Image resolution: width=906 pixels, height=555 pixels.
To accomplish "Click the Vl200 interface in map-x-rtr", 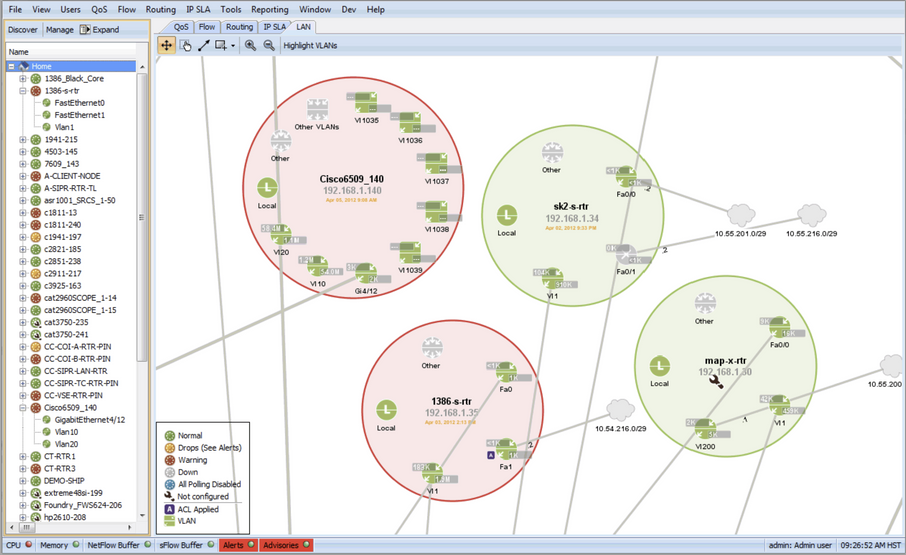I will point(706,429).
